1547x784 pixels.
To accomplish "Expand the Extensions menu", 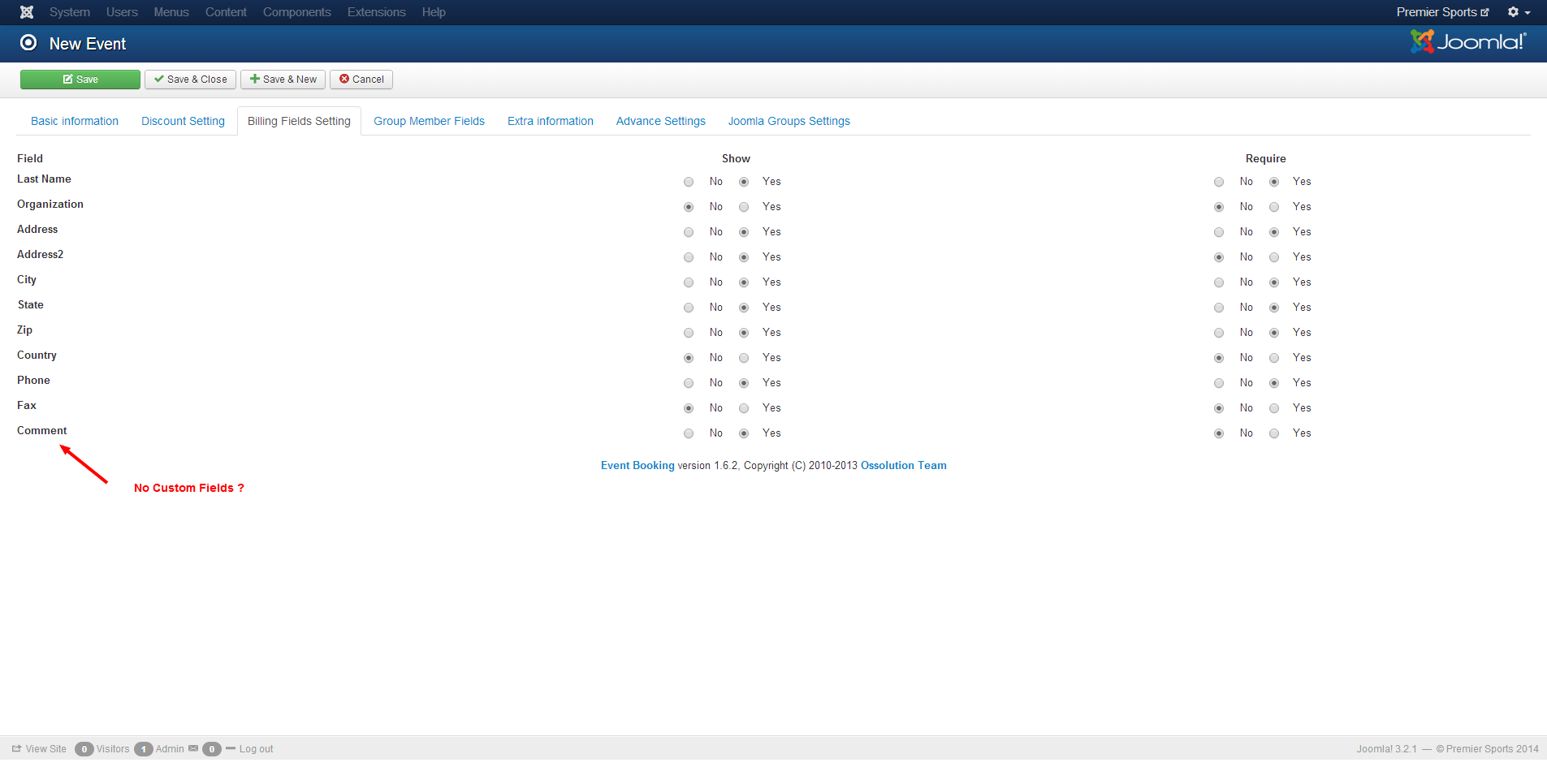I will [376, 12].
